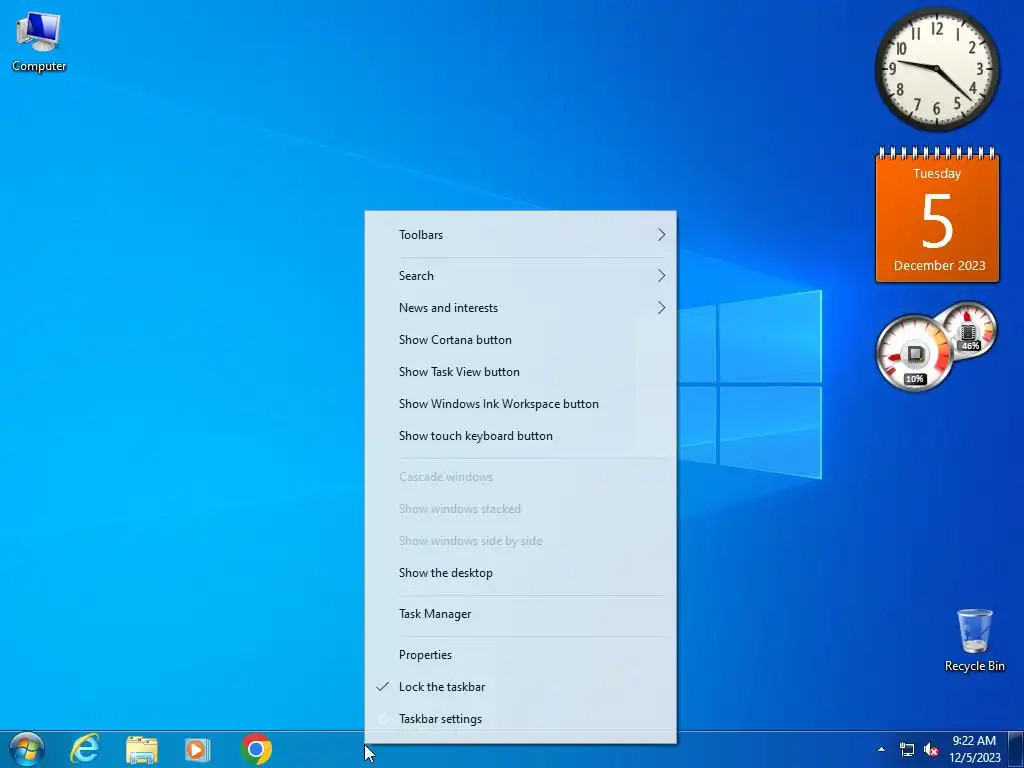The height and width of the screenshot is (768, 1024).
Task: Open File Explorer from the taskbar
Action: (142, 749)
